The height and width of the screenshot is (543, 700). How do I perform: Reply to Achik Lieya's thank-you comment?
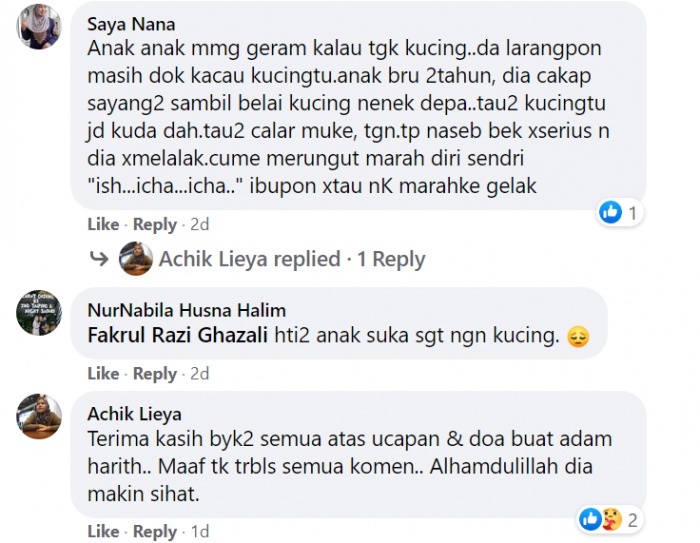coord(155,531)
